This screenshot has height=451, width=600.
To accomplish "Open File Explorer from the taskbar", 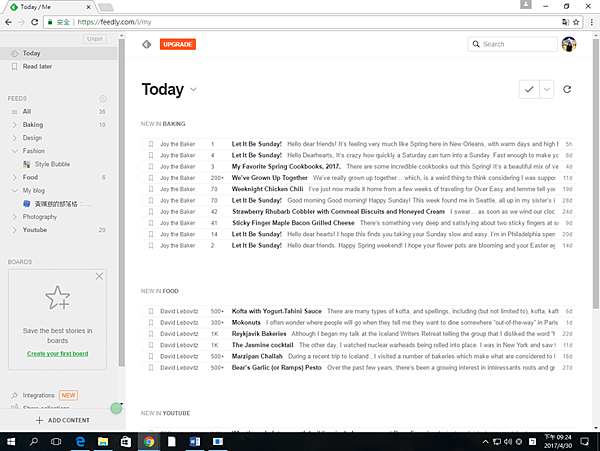I will click(103, 442).
